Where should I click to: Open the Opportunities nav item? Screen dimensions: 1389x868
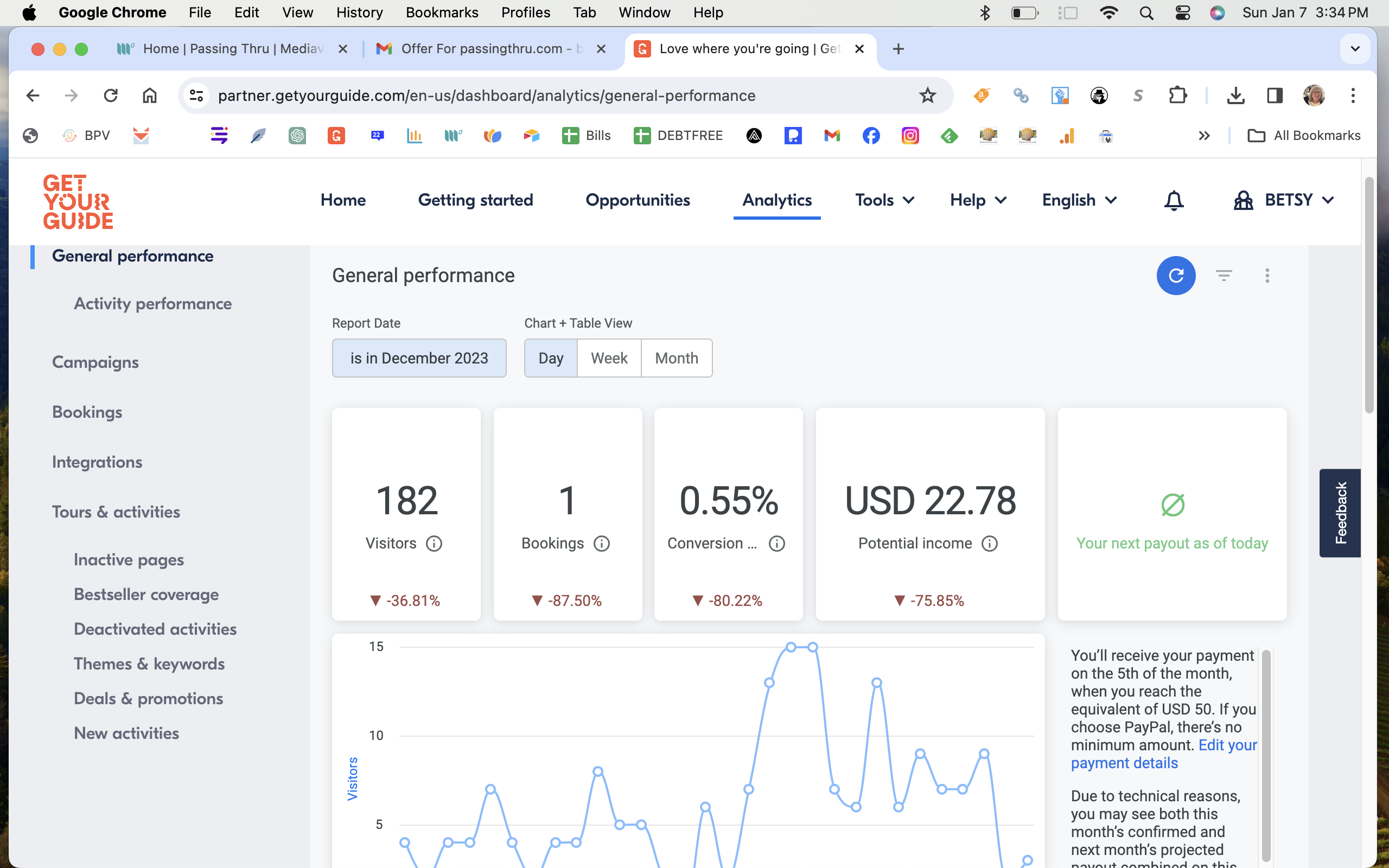point(638,200)
